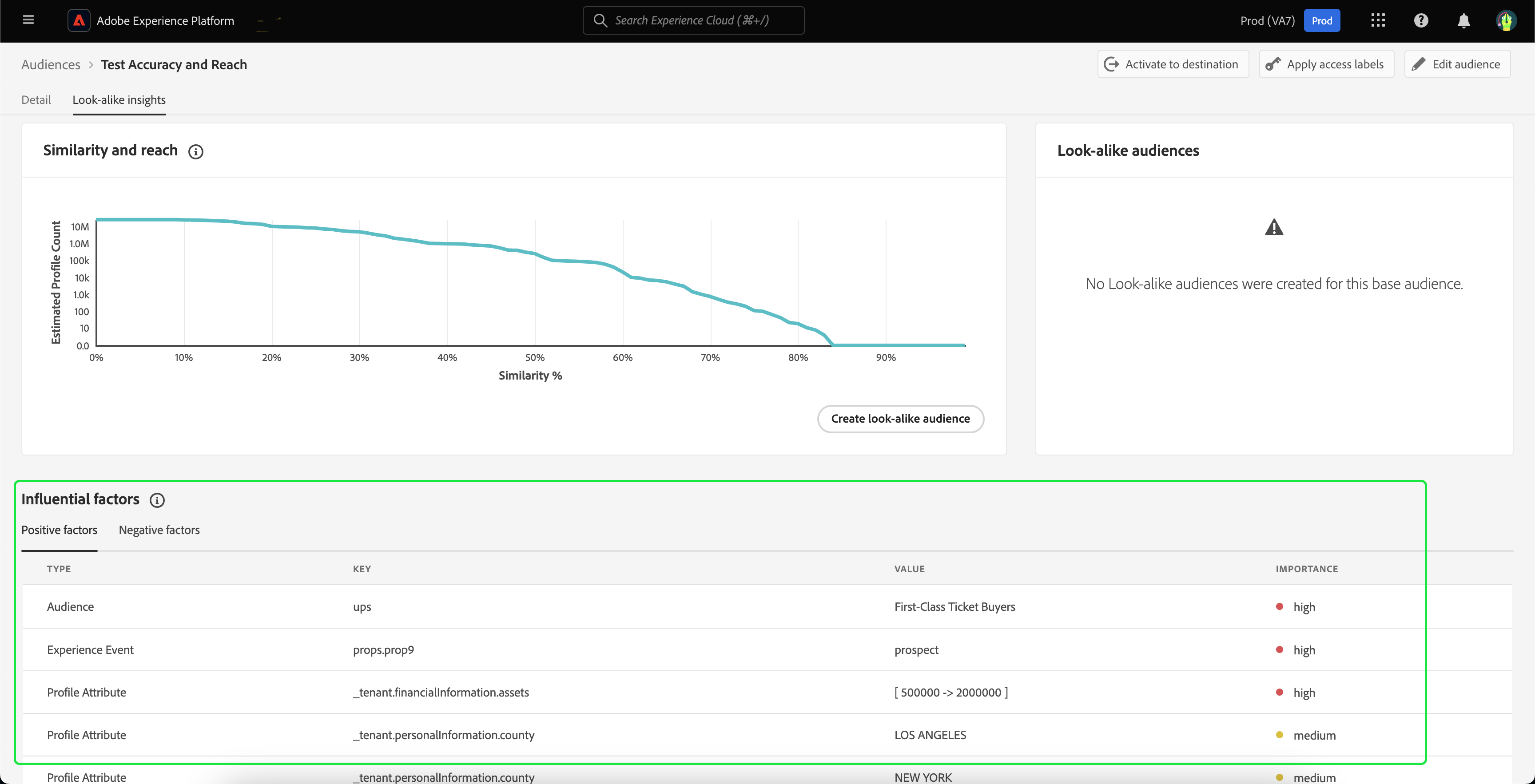The image size is (1535, 784).
Task: Open the user profile avatar
Action: pos(1506,21)
